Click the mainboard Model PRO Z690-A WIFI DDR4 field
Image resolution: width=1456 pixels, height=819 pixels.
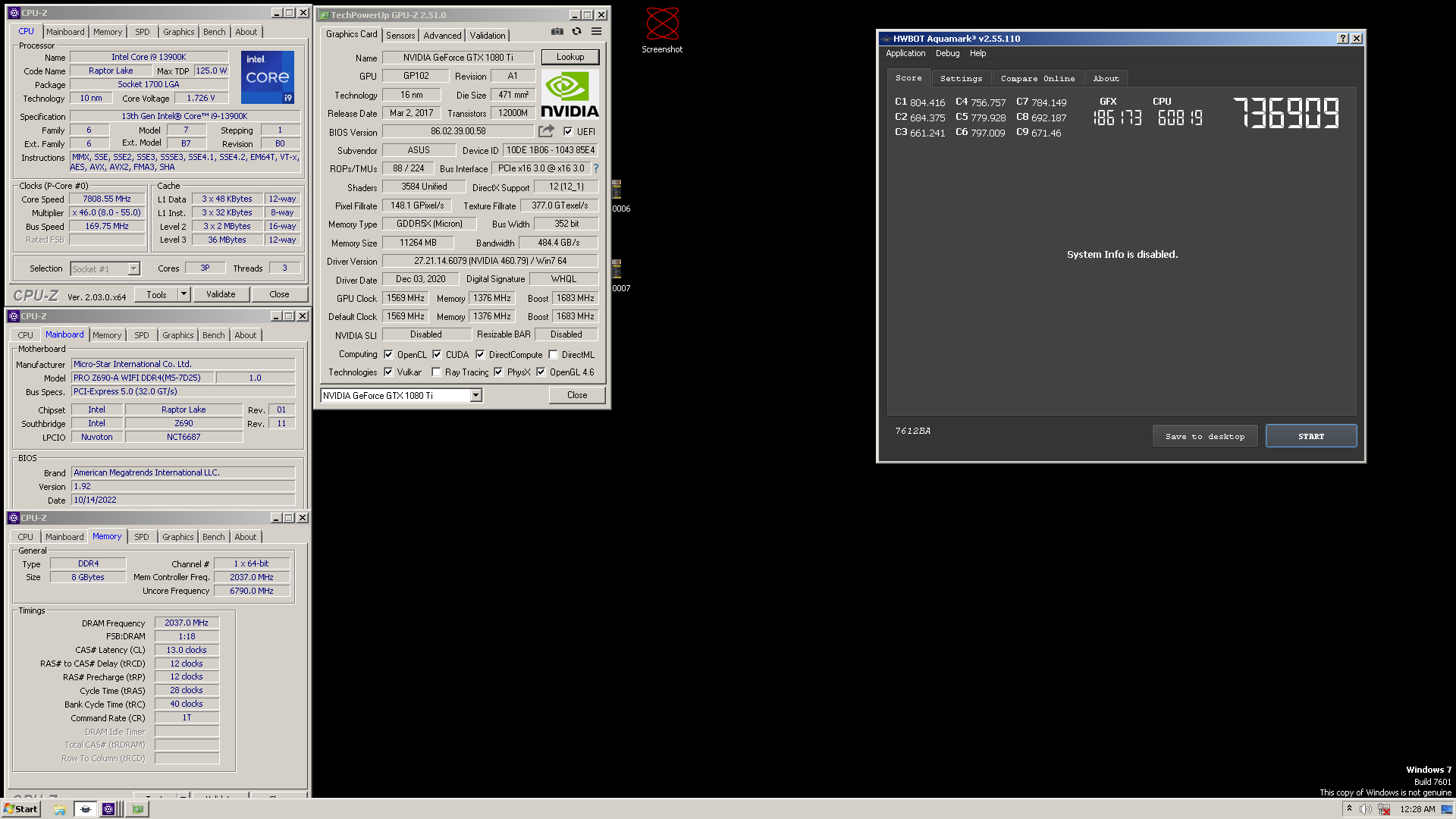142,378
